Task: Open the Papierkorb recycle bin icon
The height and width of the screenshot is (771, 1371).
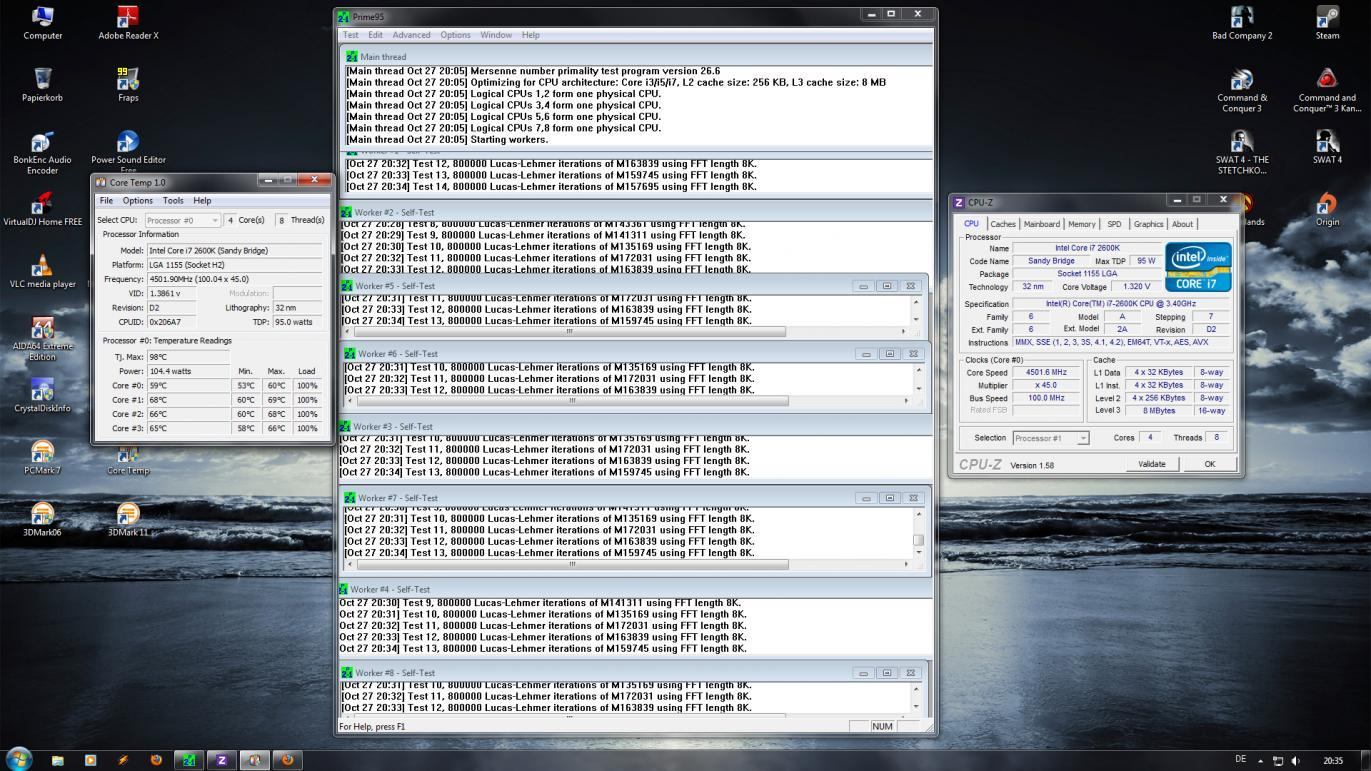Action: point(43,84)
